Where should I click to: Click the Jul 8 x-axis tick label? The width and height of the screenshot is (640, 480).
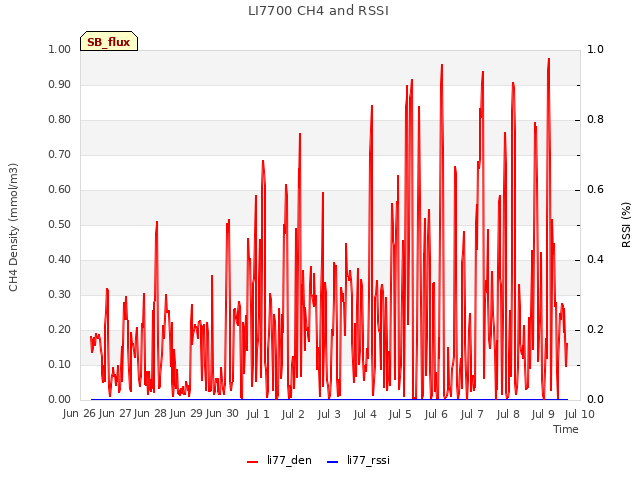(508, 414)
